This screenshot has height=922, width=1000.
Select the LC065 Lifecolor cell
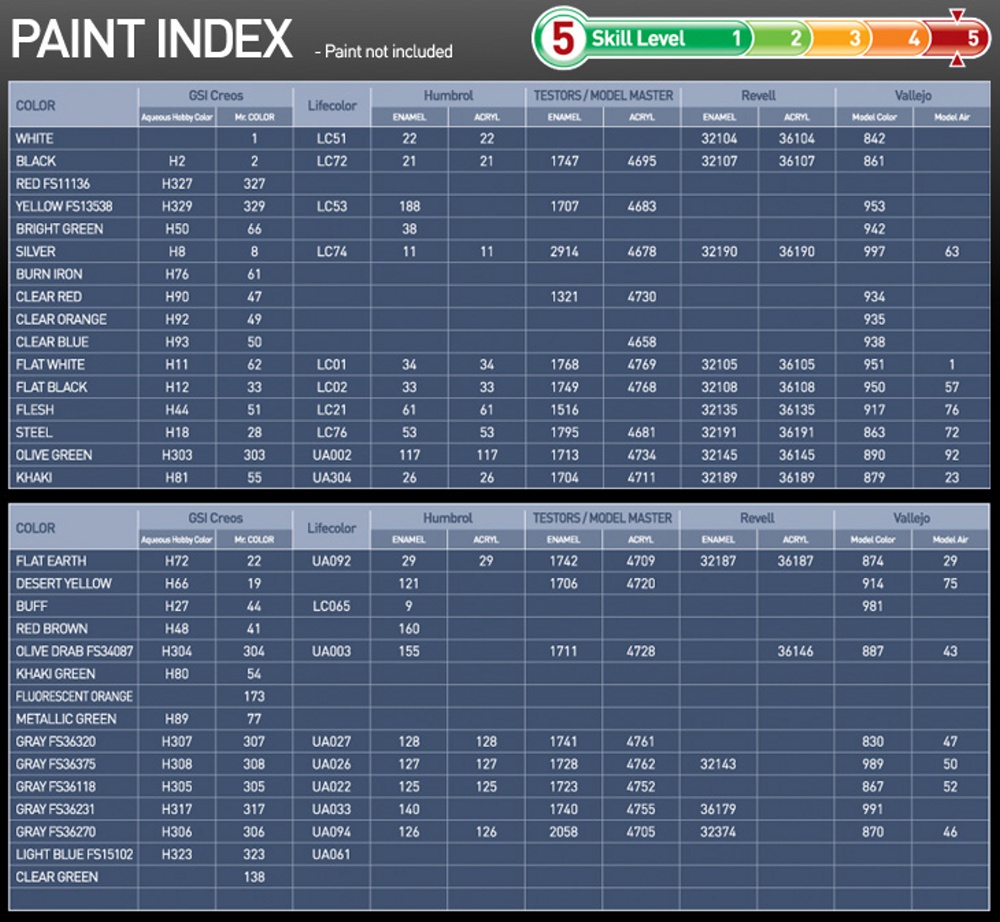[331, 606]
